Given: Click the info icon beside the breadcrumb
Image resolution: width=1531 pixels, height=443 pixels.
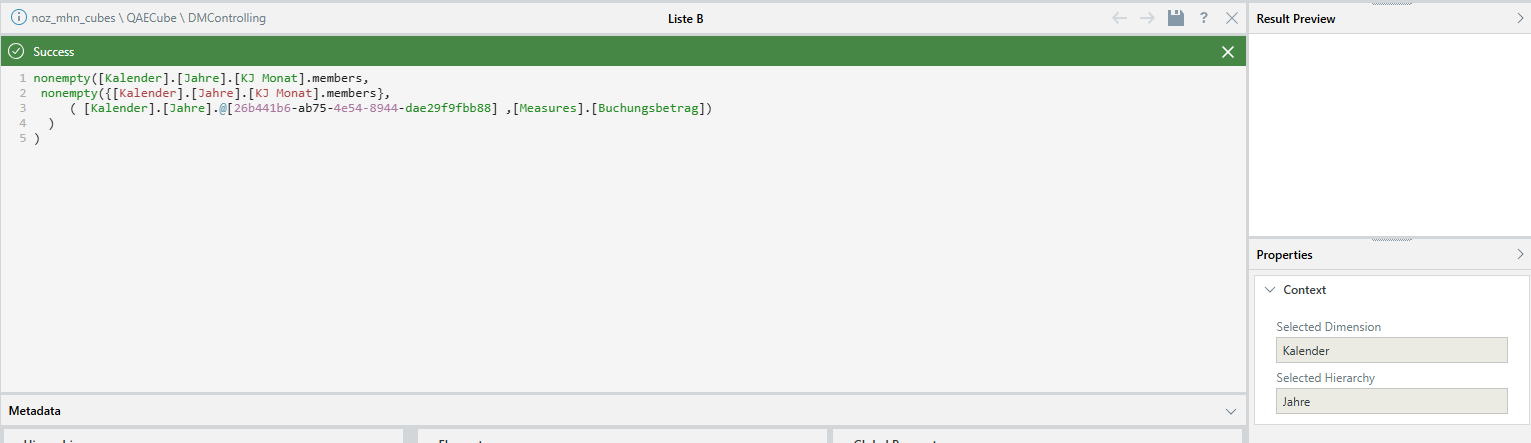Looking at the screenshot, I should tap(18, 18).
